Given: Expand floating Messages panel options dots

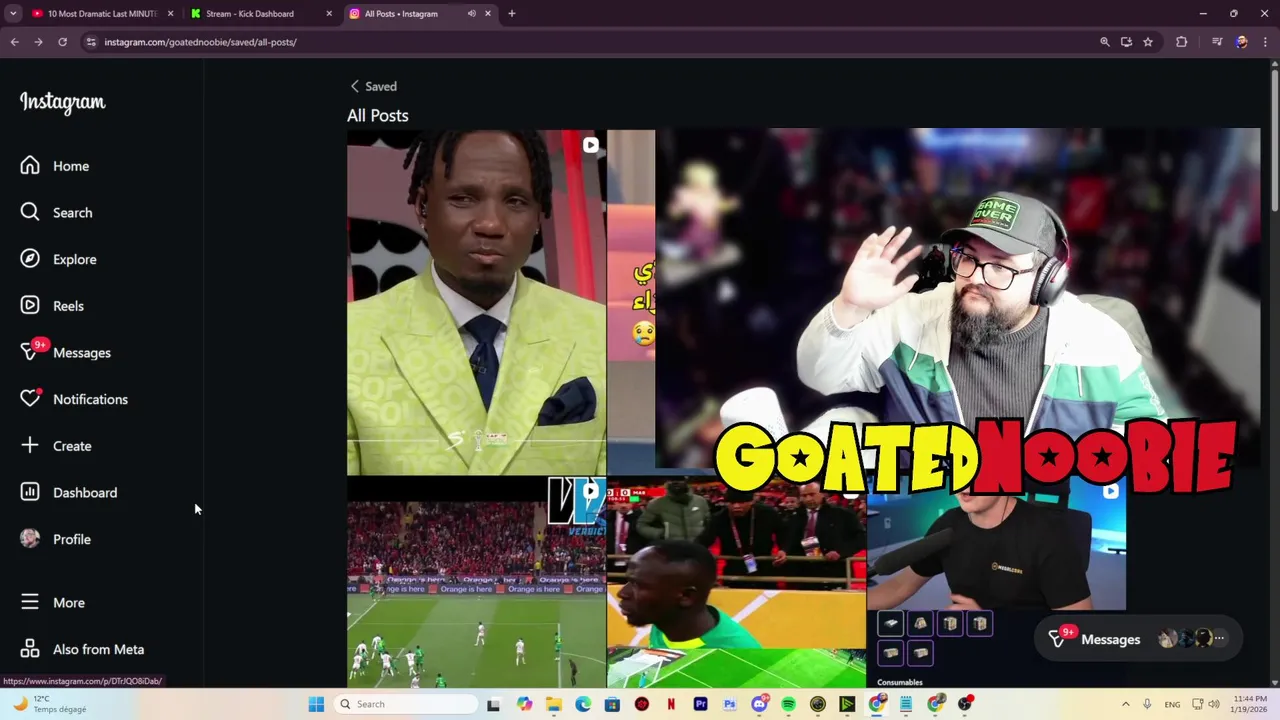Looking at the screenshot, I should (1218, 638).
